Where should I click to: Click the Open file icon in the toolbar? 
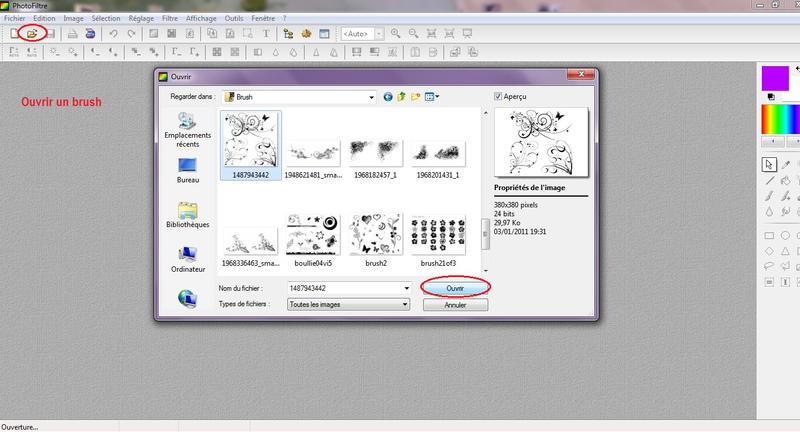pos(32,34)
